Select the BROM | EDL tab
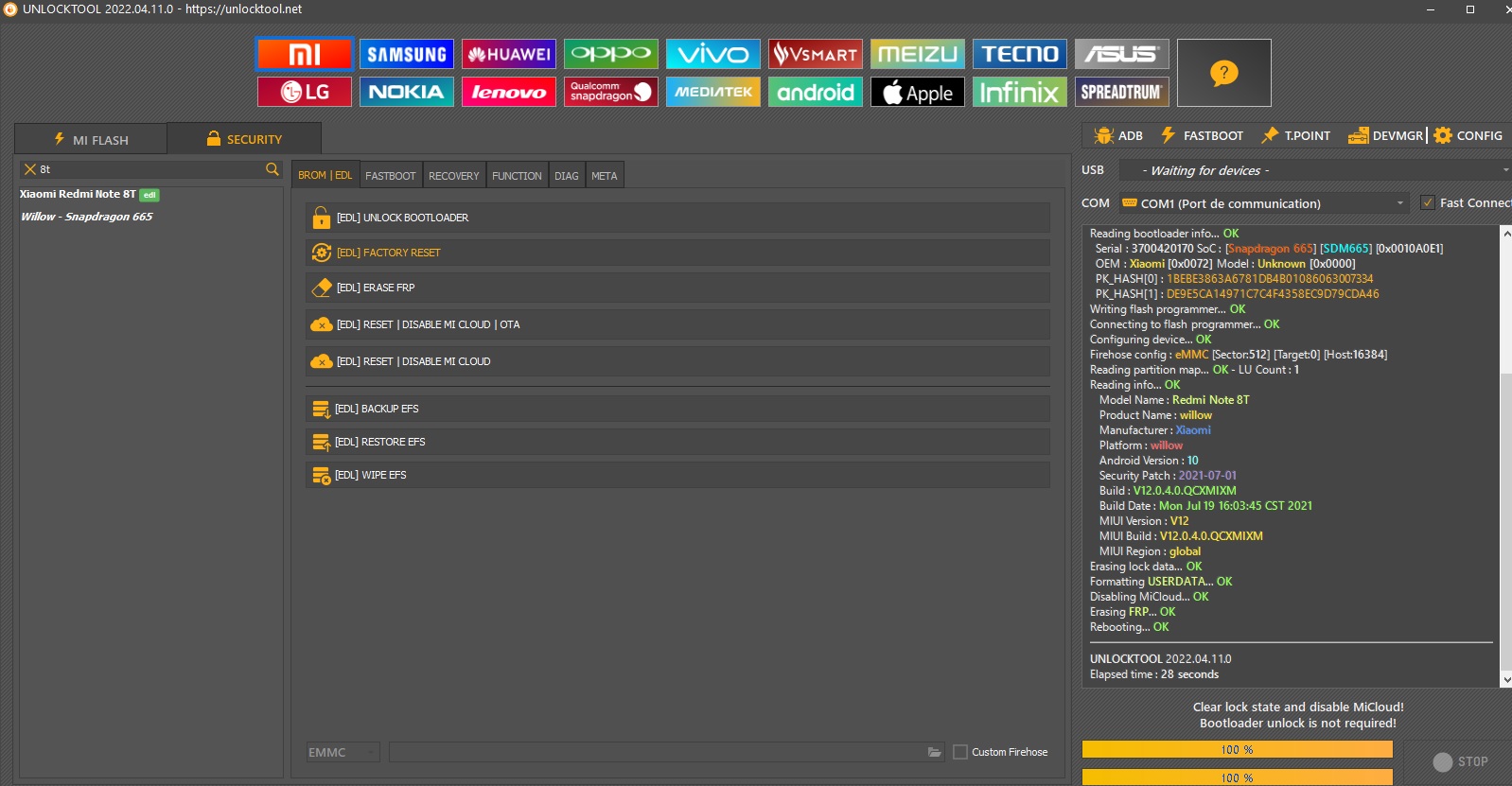The image size is (1512, 786). click(x=325, y=175)
